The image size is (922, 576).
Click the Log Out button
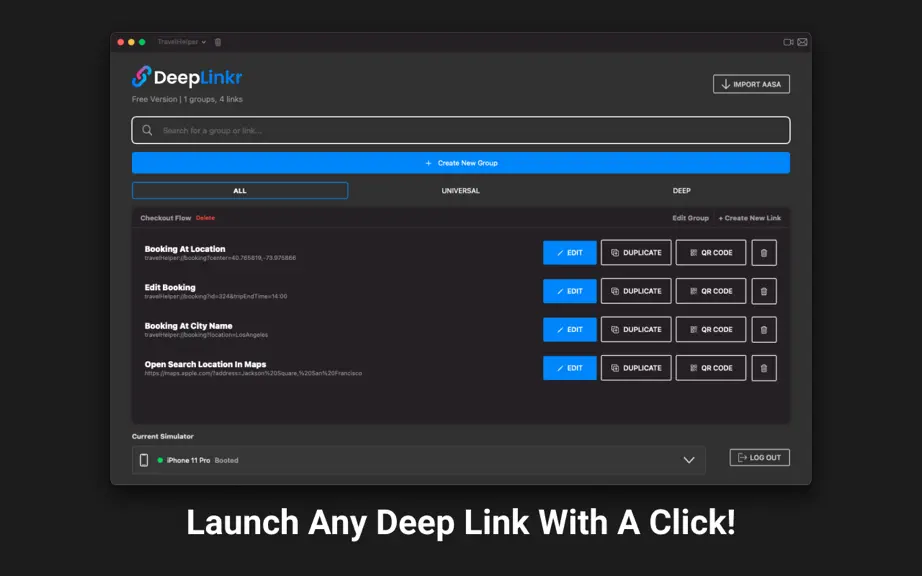click(759, 457)
